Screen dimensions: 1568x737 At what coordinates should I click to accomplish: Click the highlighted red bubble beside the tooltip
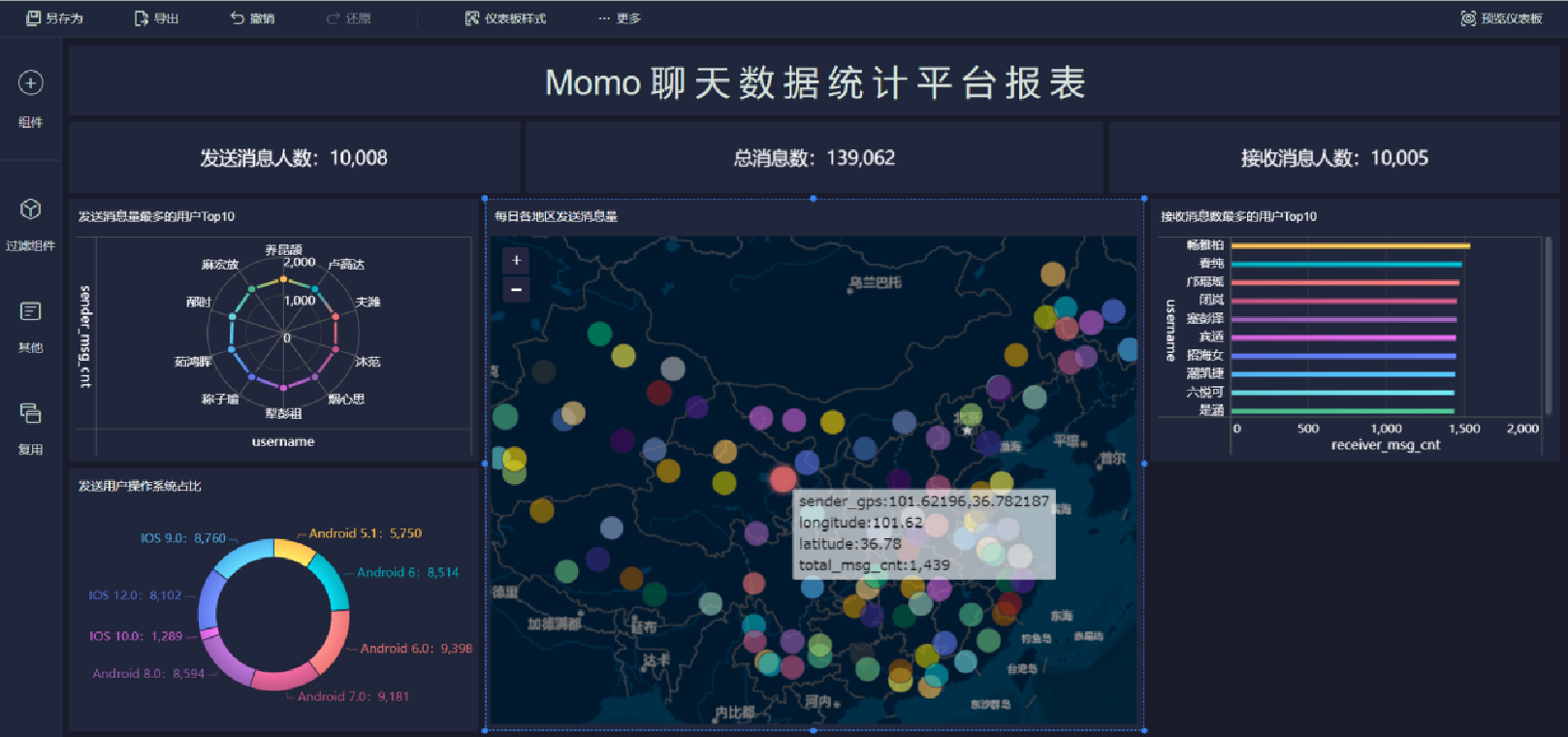(783, 478)
